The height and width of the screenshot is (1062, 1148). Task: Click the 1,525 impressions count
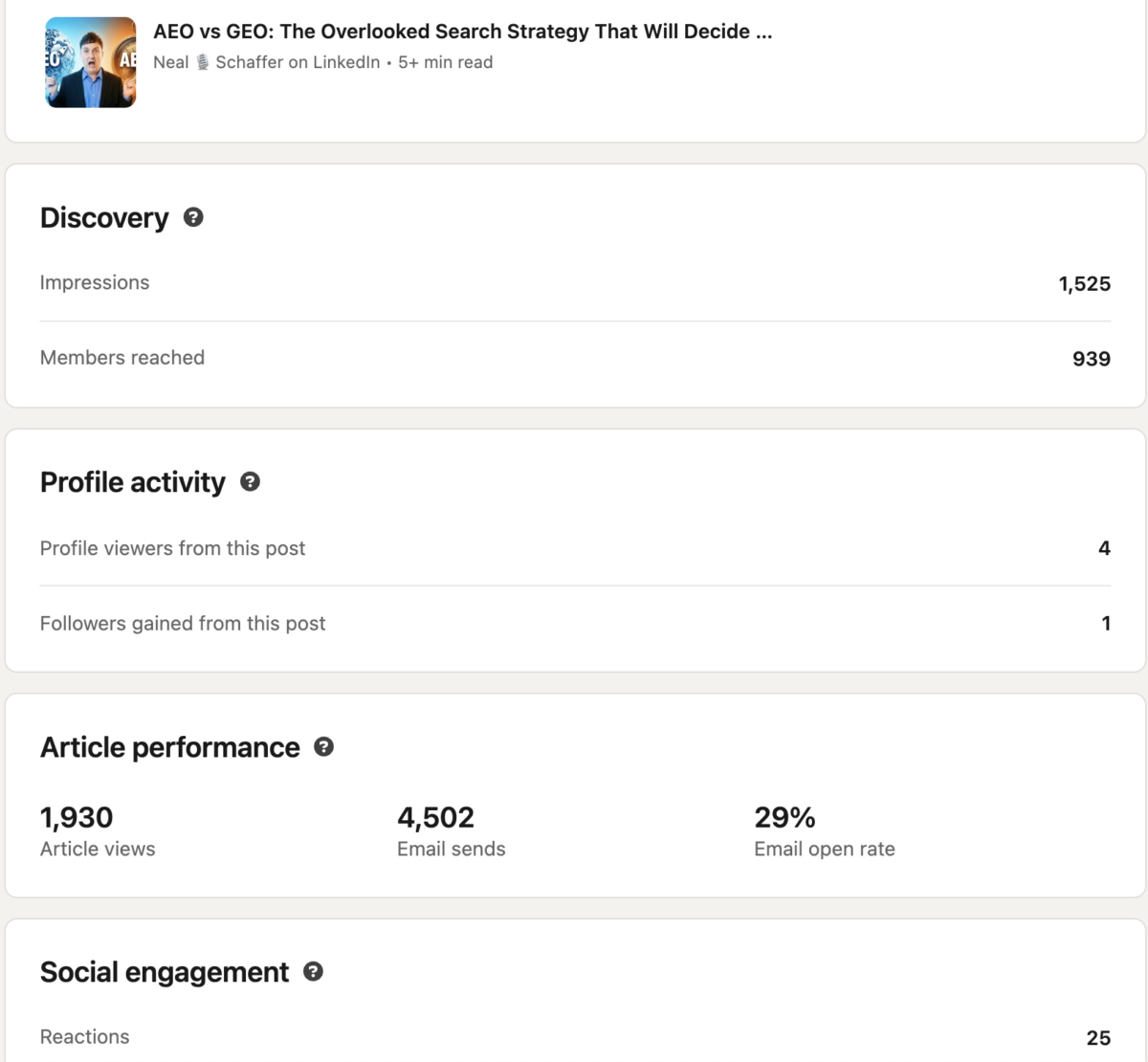(x=1084, y=284)
